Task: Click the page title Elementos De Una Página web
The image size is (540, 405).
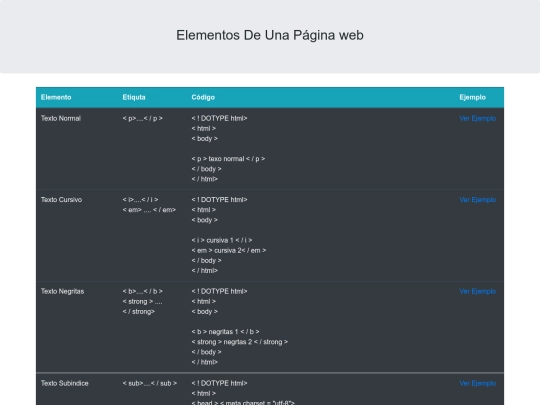Action: click(270, 35)
